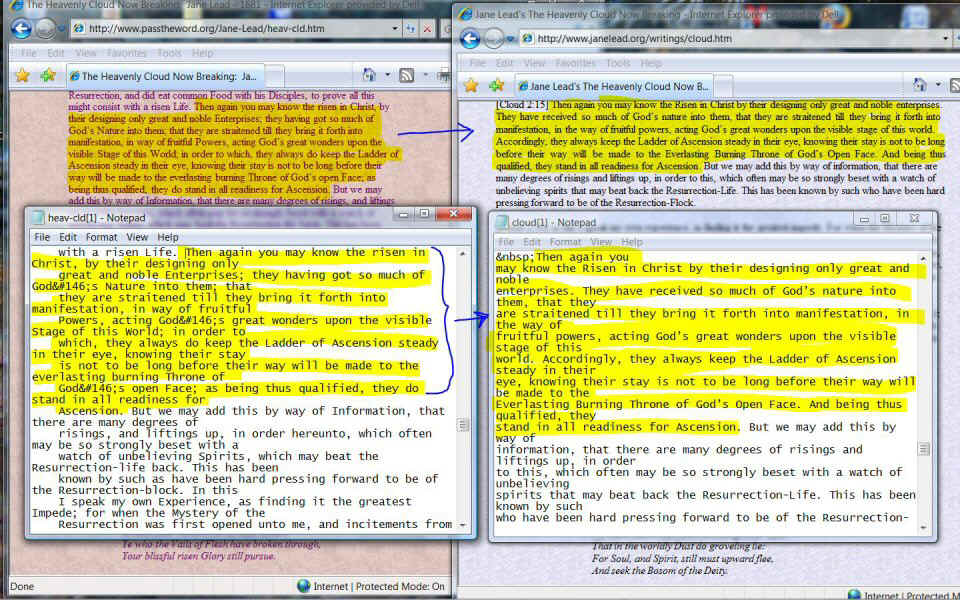Open Format menu in heav-cld[1] Notepad
Viewport: 960px width, 600px height.
pyautogui.click(x=101, y=237)
